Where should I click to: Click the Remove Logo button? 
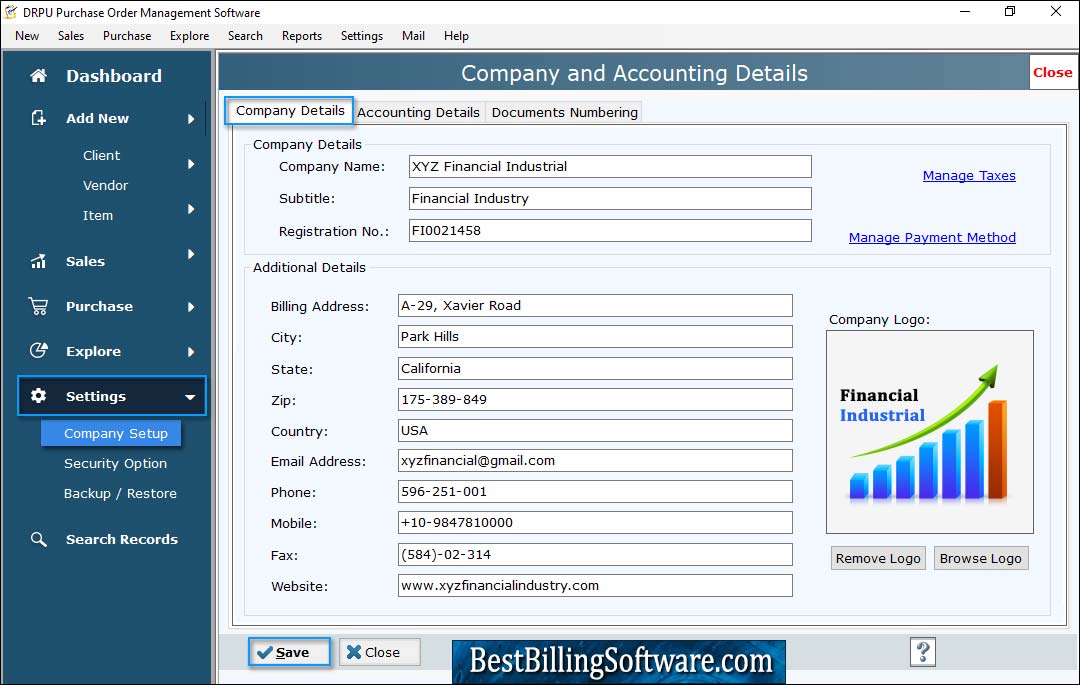coord(878,558)
